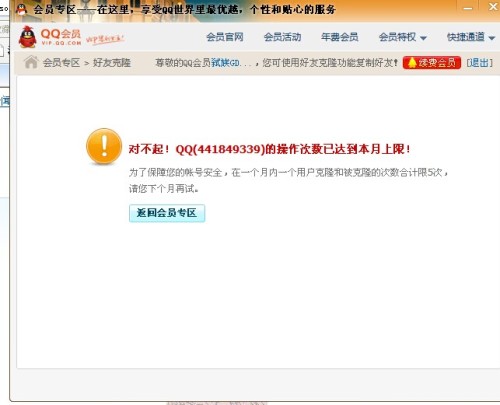500x405 pixels.
Task: Go to 年费会员 page
Action: coord(340,37)
